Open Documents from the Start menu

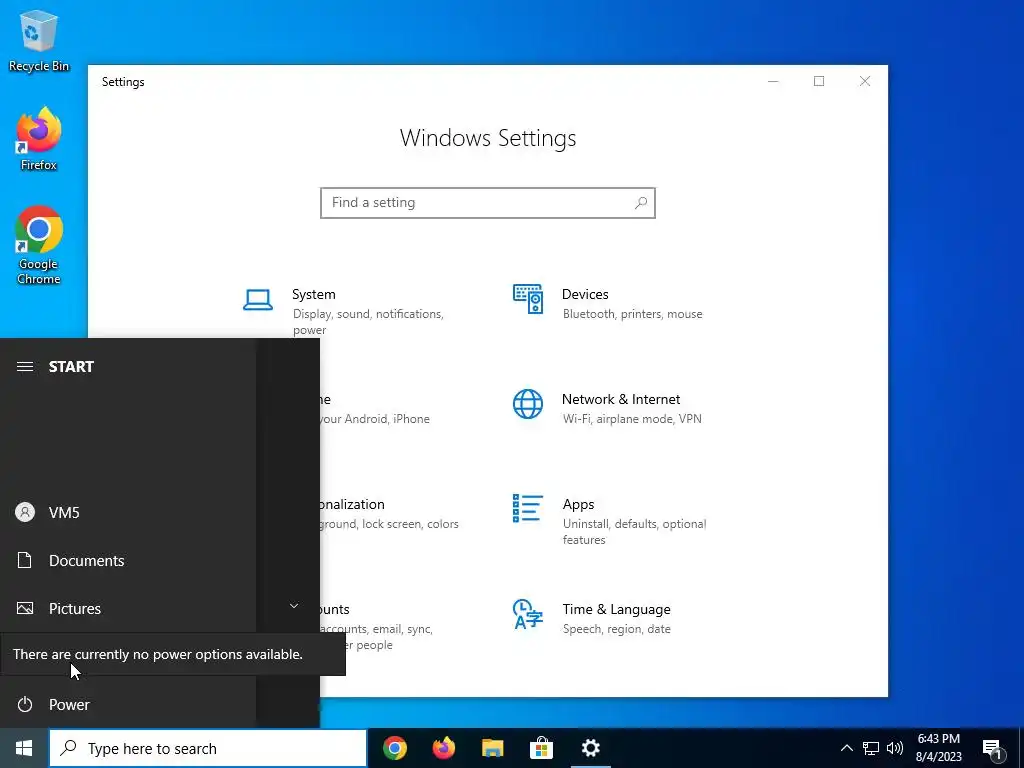87,560
